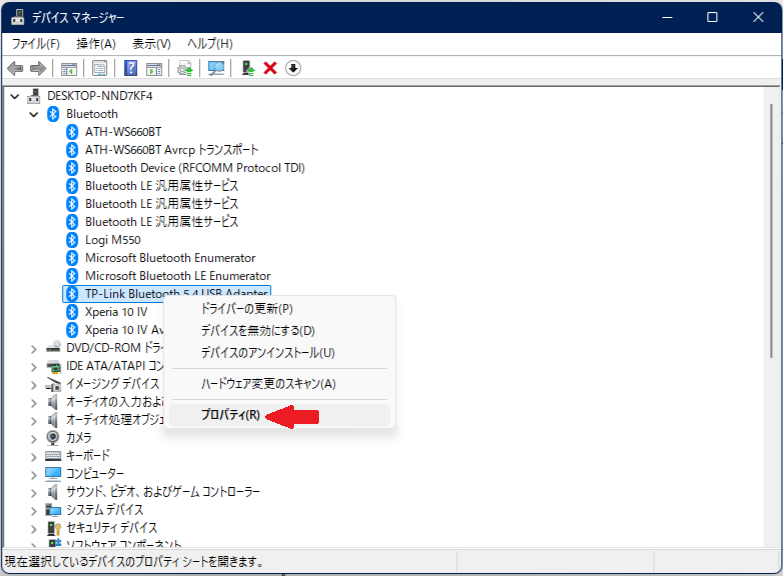Expand the サウンド、ビデオ、およびゲーム コントローラー category
This screenshot has height=576, width=783.
pyautogui.click(x=33, y=493)
